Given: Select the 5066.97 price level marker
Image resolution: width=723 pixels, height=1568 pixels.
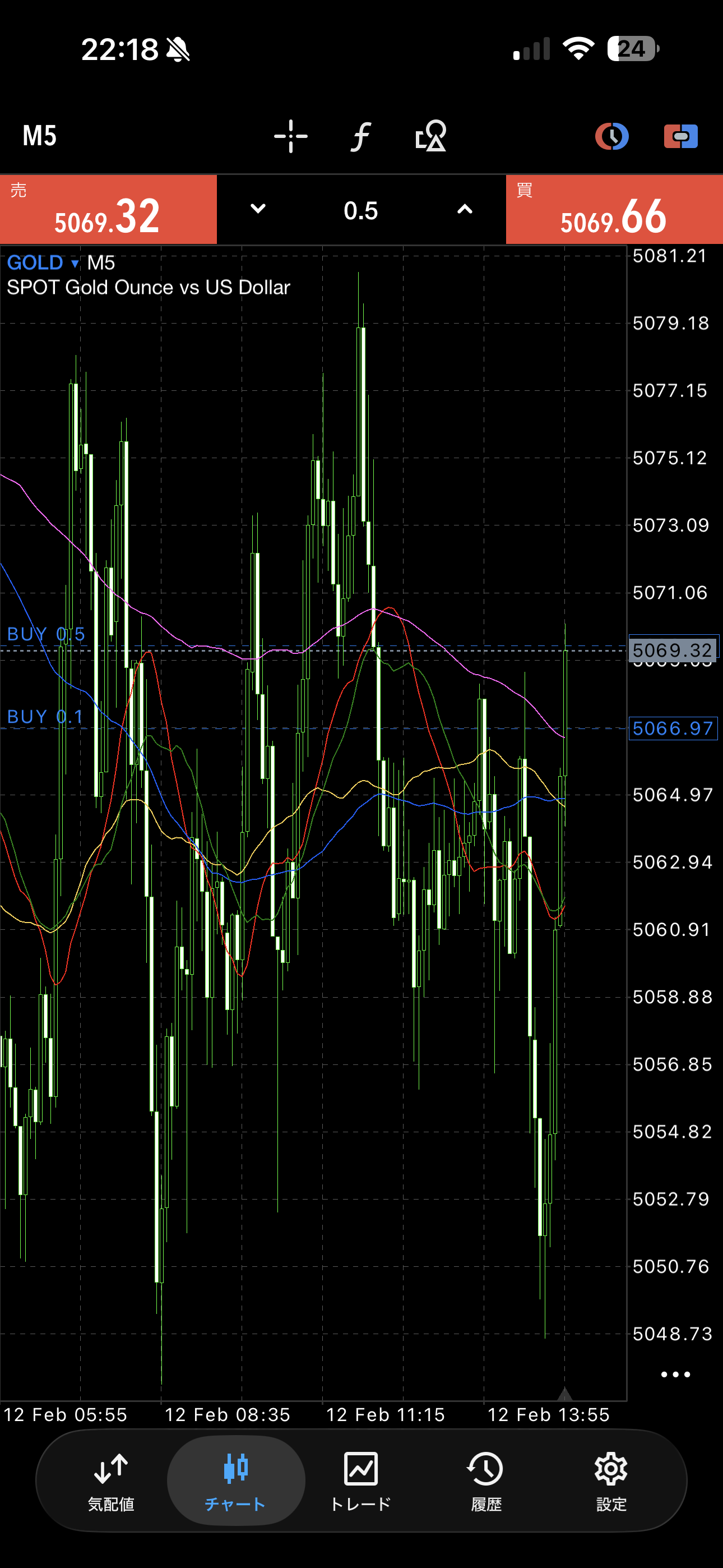Looking at the screenshot, I should 673,728.
